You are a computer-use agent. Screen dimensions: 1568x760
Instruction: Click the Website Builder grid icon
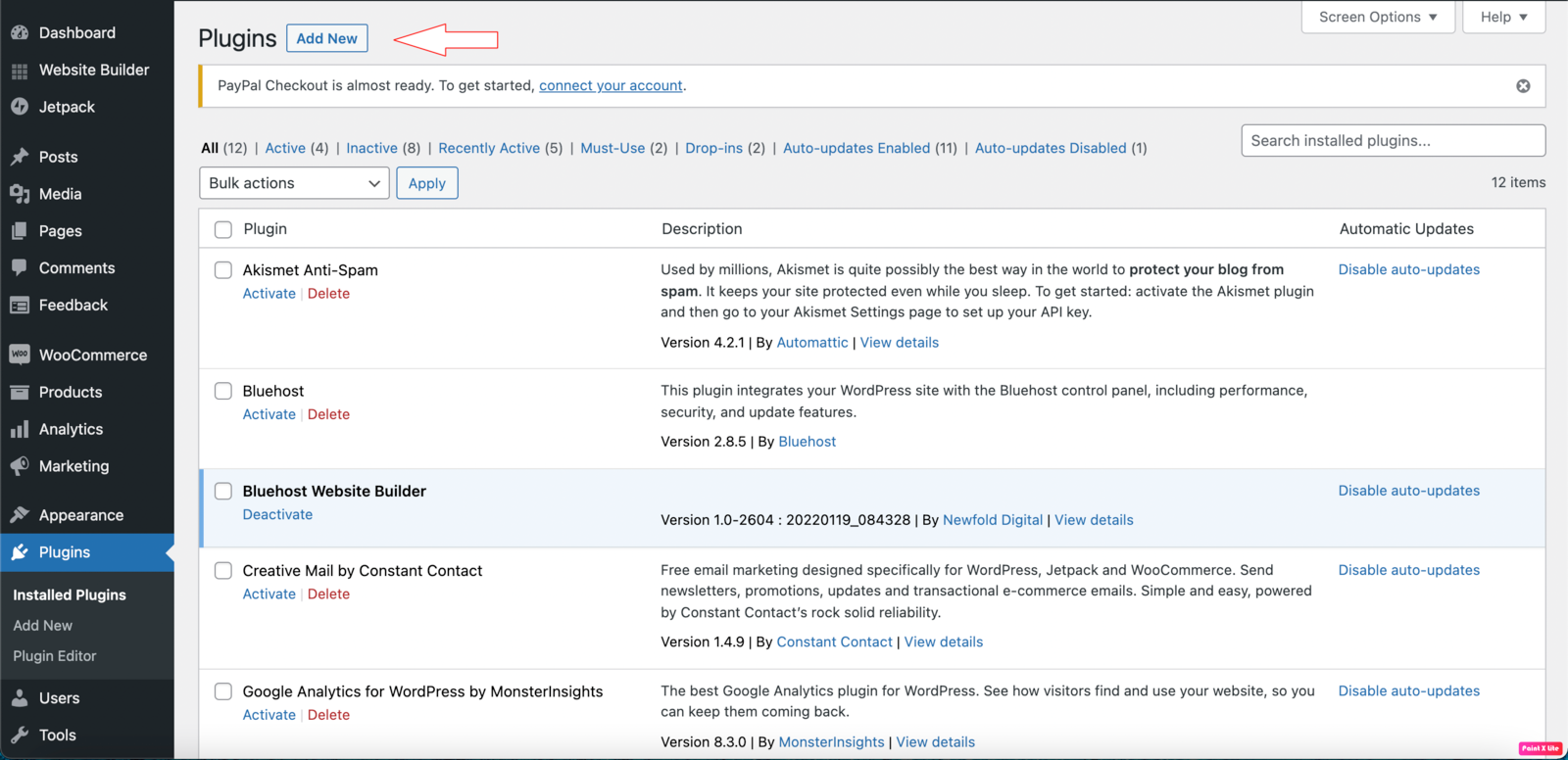(20, 71)
